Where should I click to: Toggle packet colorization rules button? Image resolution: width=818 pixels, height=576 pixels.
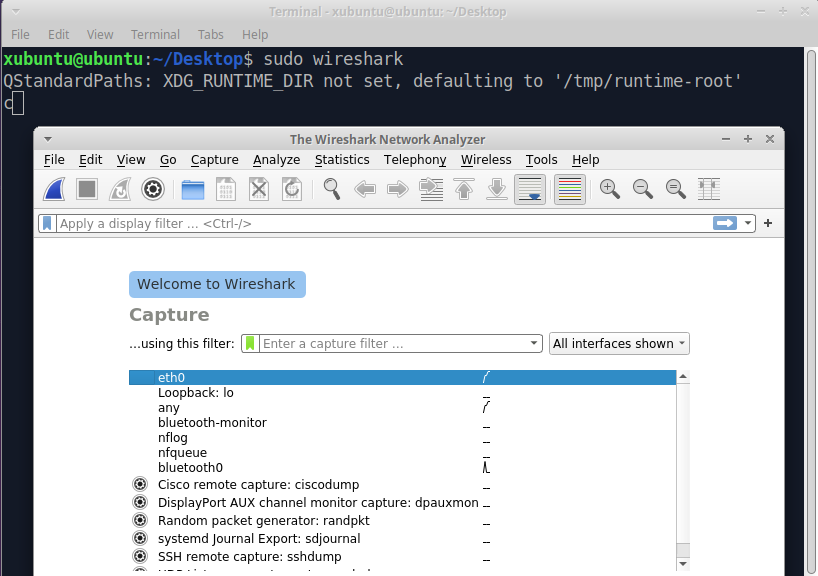(x=570, y=189)
